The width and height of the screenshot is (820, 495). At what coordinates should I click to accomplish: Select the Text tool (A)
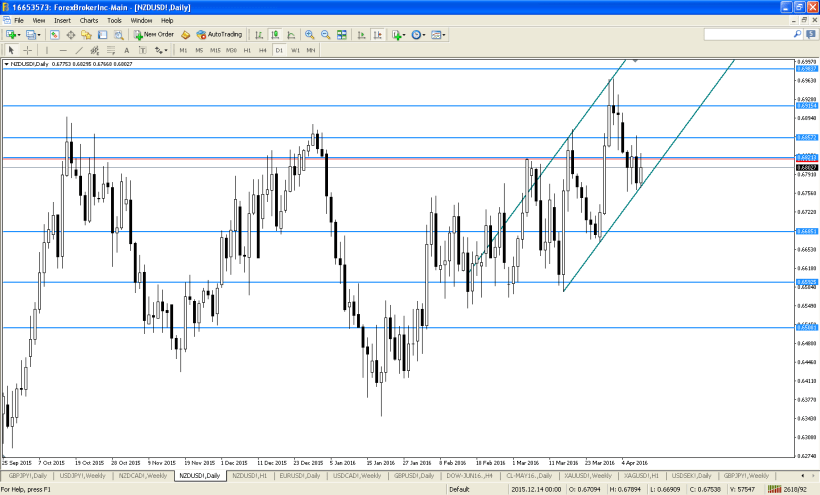(x=127, y=50)
